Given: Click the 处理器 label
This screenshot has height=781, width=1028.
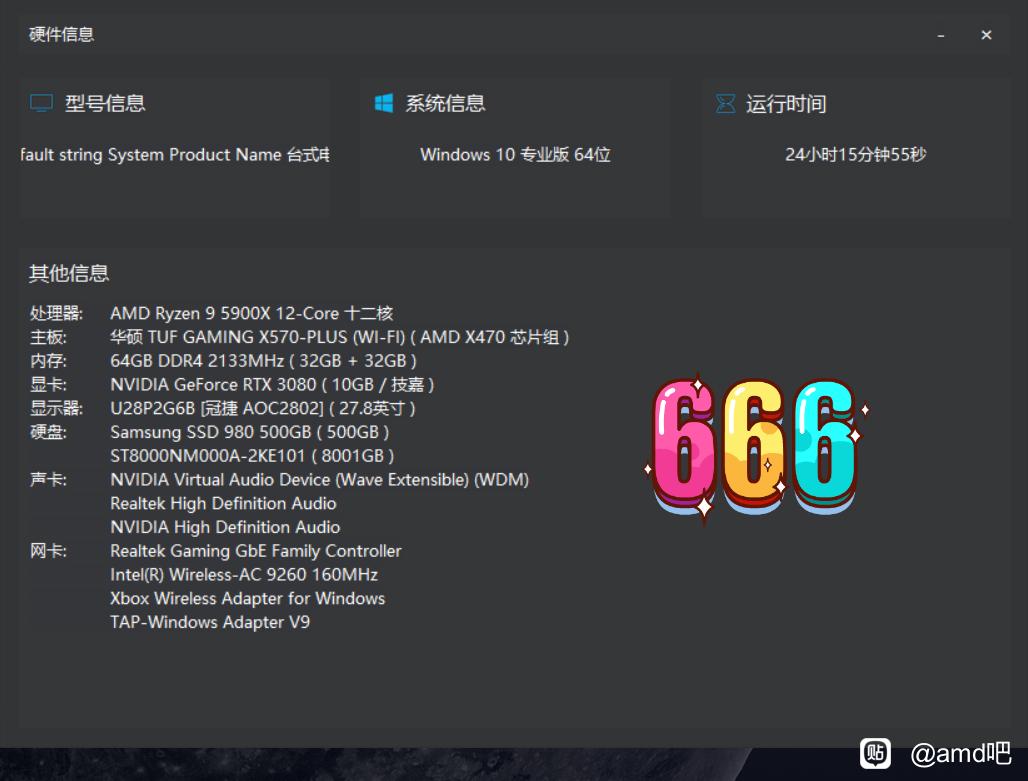Looking at the screenshot, I should (x=56, y=313).
